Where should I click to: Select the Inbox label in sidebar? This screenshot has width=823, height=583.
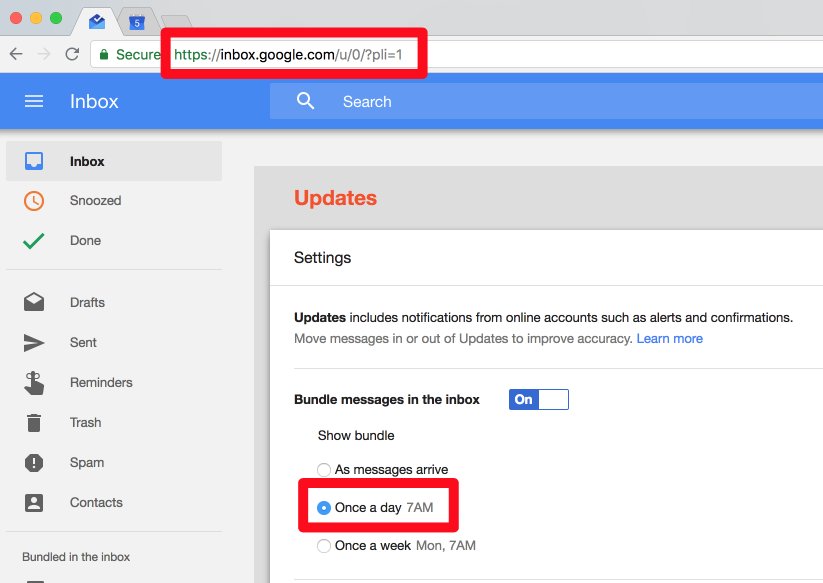(x=87, y=161)
